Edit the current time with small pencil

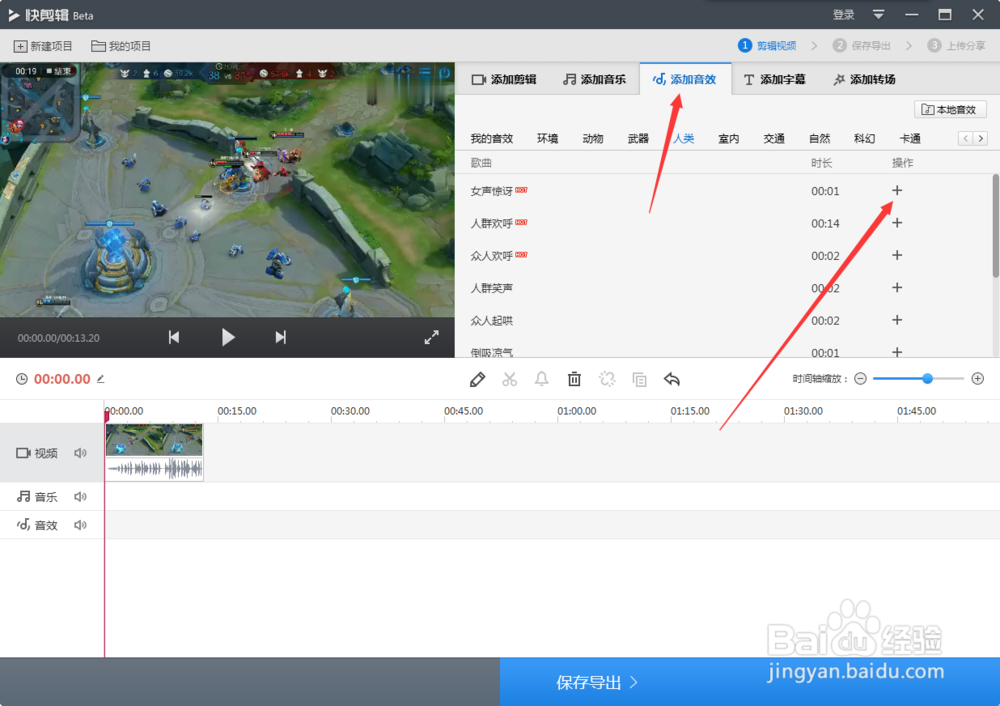point(101,379)
